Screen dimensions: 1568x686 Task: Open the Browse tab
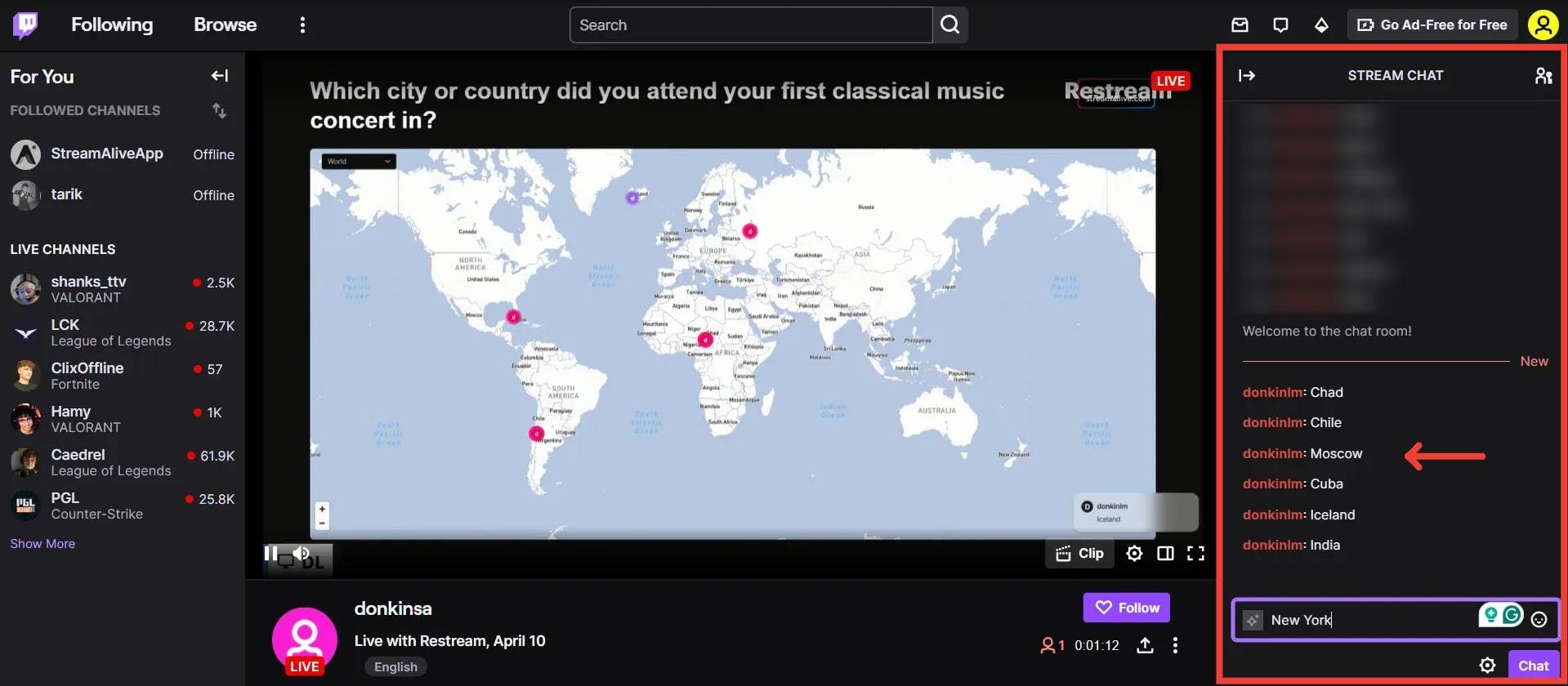pos(225,25)
